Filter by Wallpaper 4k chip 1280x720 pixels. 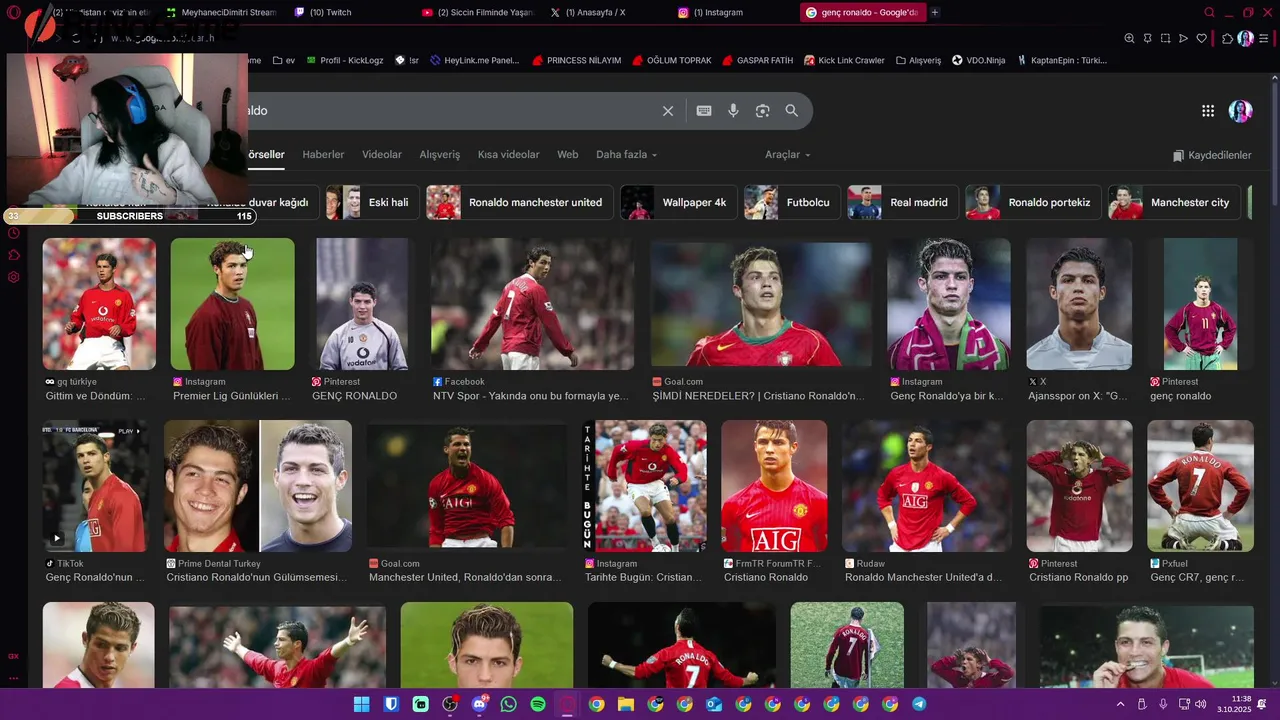(679, 202)
